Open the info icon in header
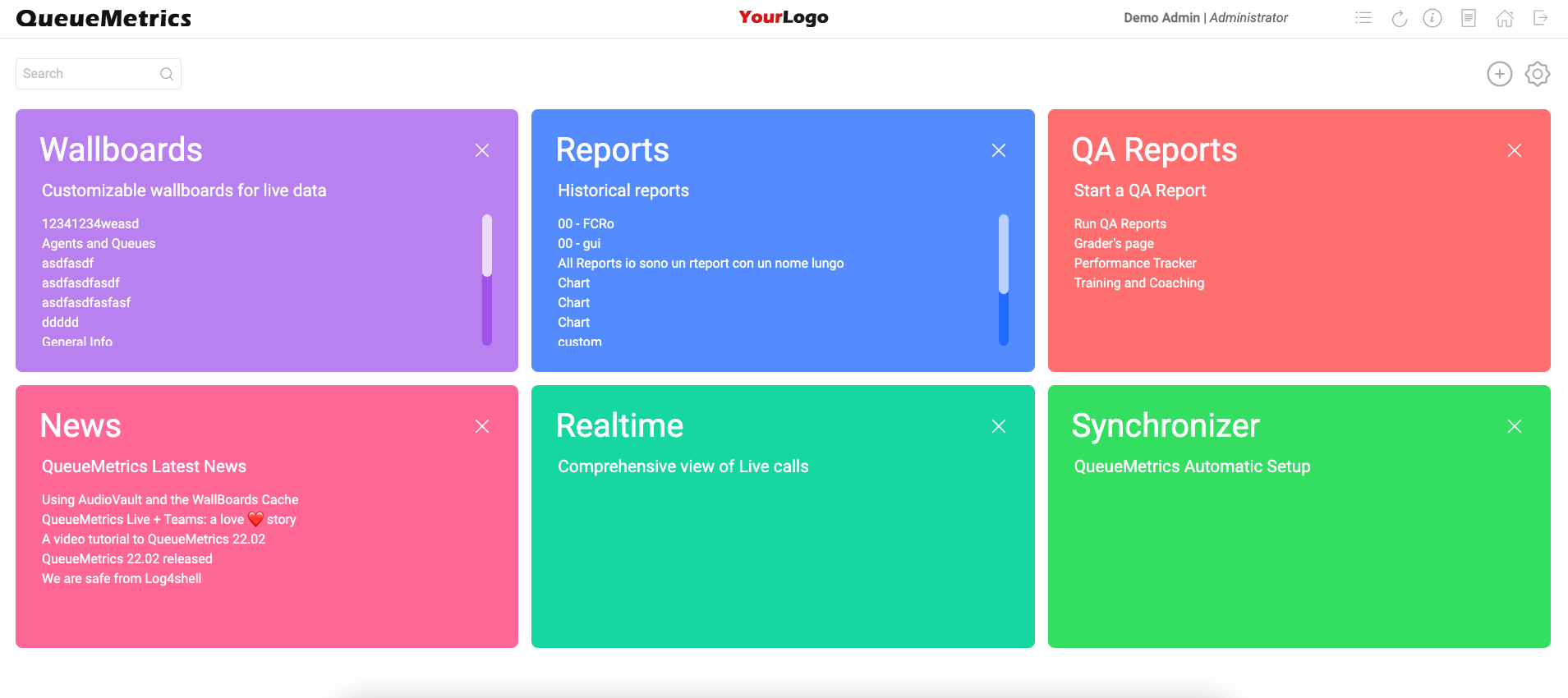The image size is (1568, 698). point(1432,18)
